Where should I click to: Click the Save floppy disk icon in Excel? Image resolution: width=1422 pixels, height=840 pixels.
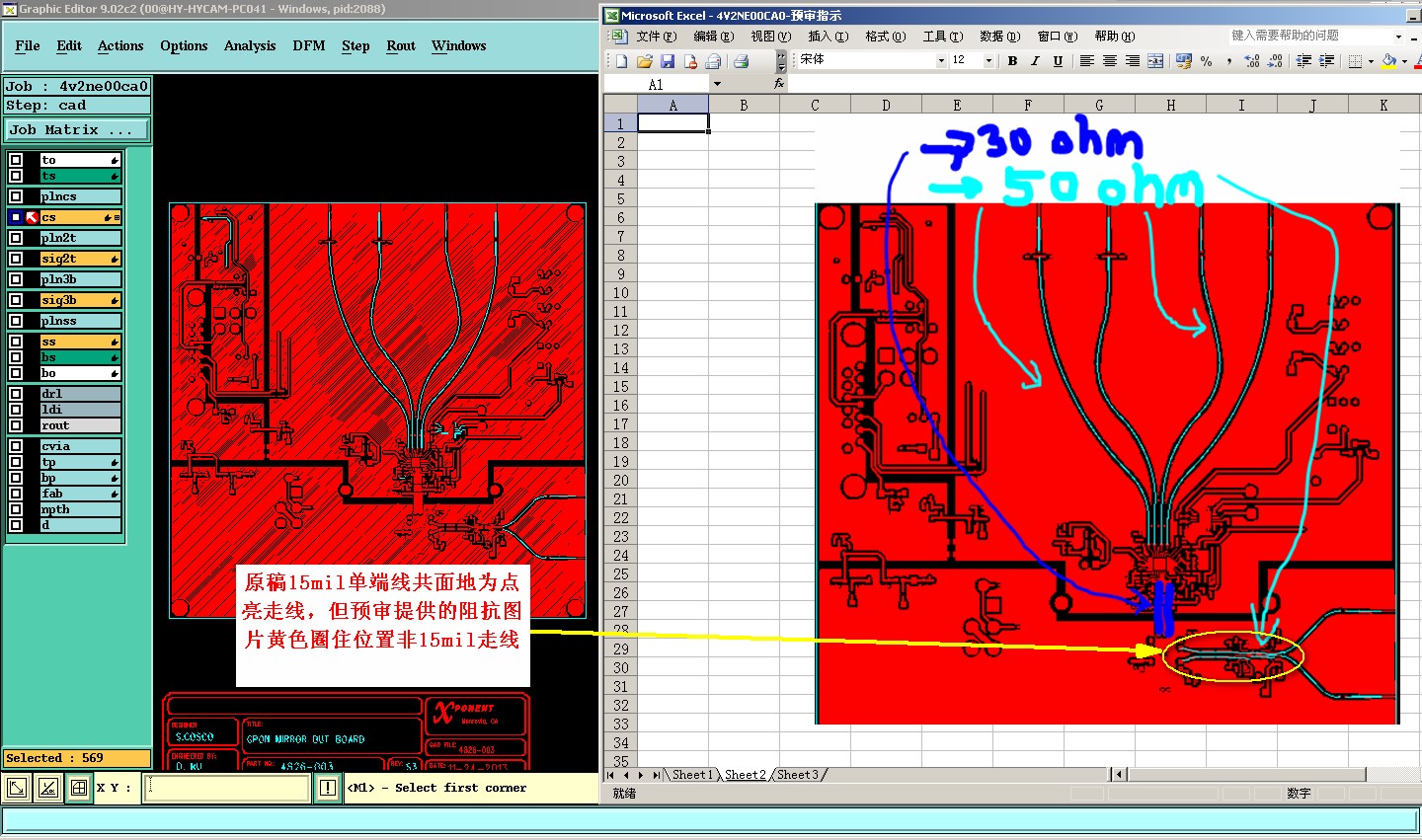pyautogui.click(x=668, y=61)
